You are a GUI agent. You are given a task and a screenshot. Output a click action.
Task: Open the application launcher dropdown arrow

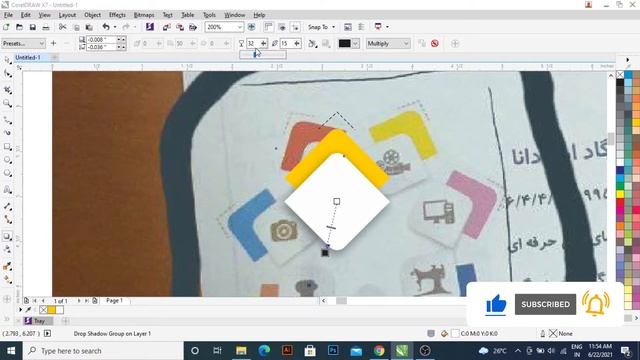click(387, 27)
